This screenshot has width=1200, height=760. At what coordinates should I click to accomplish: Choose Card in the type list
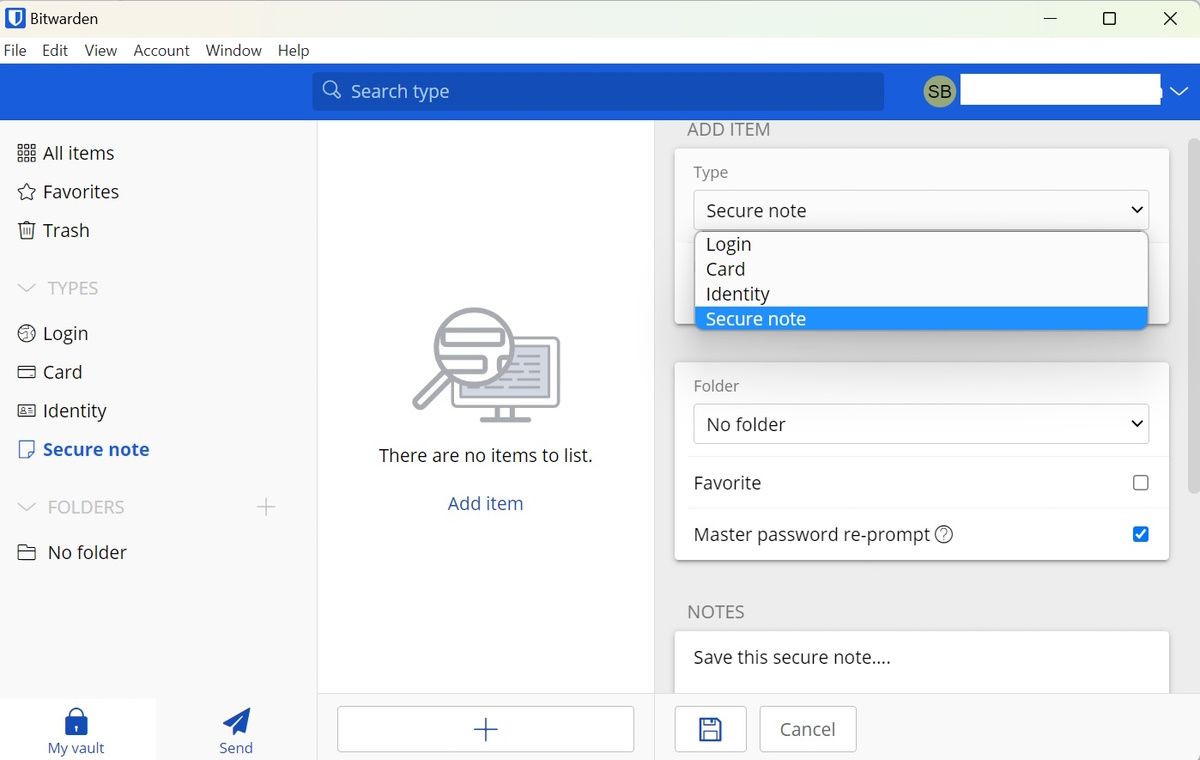coord(921,269)
